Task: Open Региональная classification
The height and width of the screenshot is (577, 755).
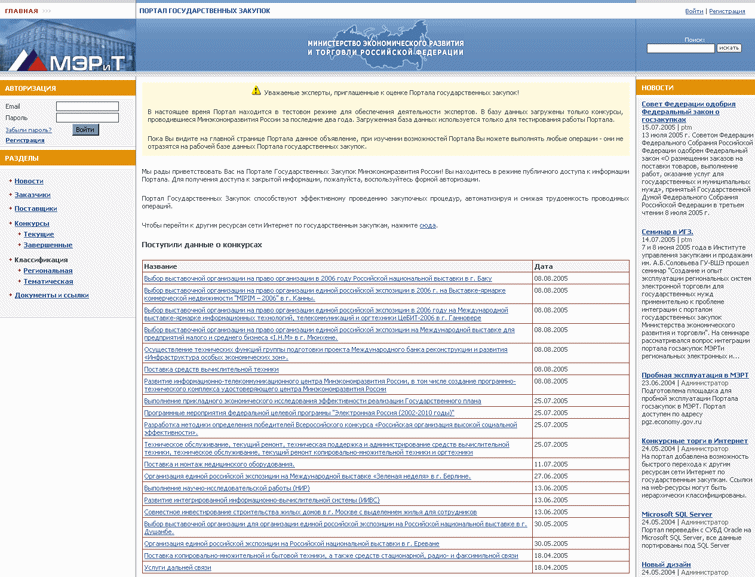Action: tap(48, 270)
